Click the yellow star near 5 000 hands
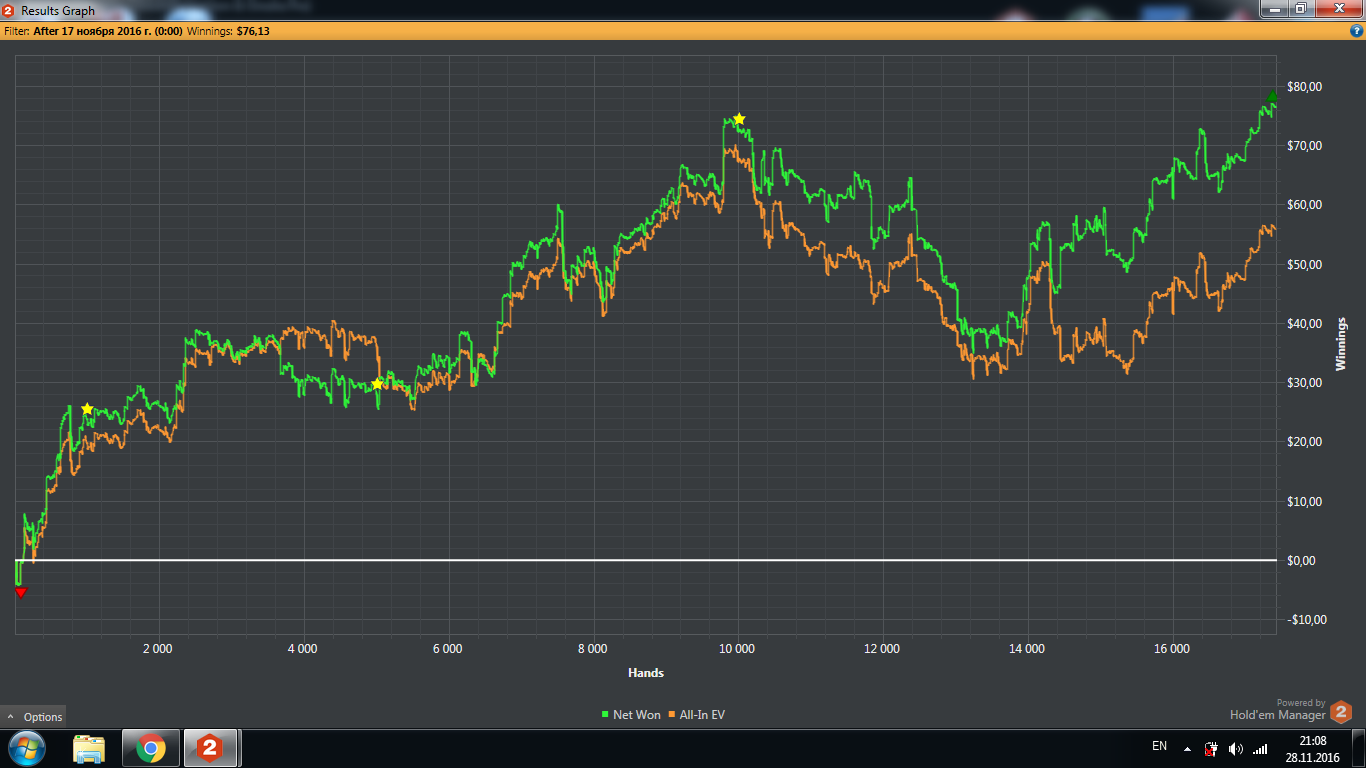Viewport: 1366px width, 768px height. pos(377,384)
